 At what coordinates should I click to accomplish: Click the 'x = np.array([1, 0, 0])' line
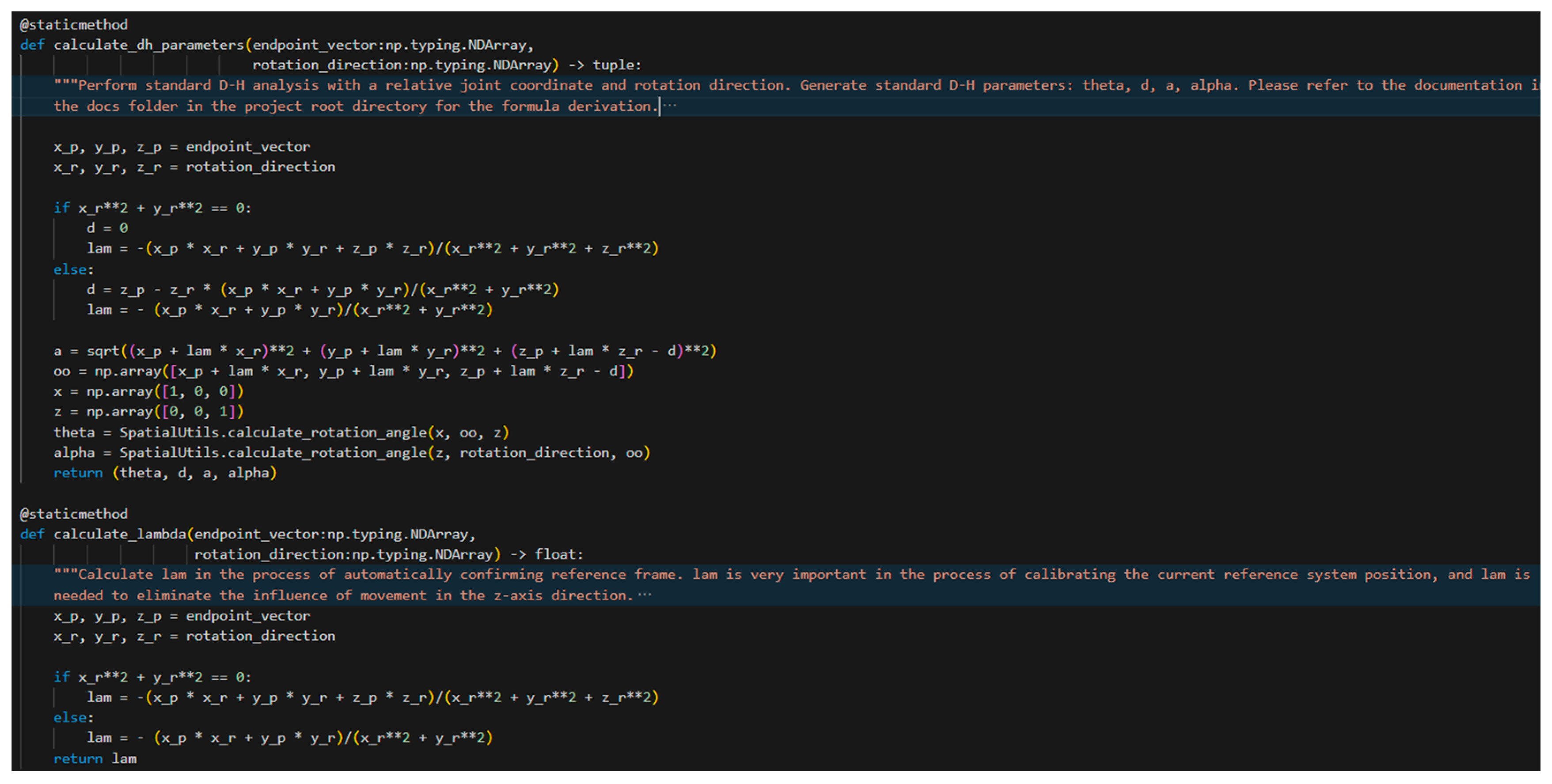(148, 391)
